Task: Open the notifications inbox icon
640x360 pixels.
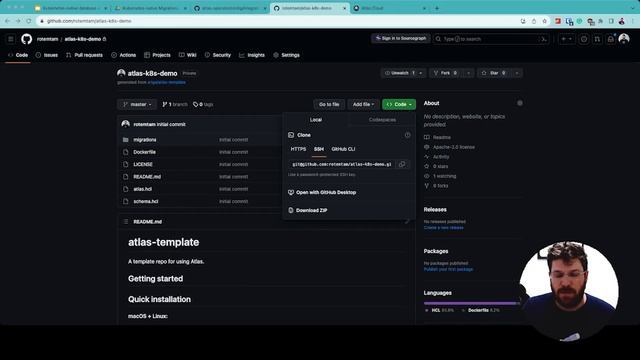Action: pyautogui.click(x=611, y=39)
